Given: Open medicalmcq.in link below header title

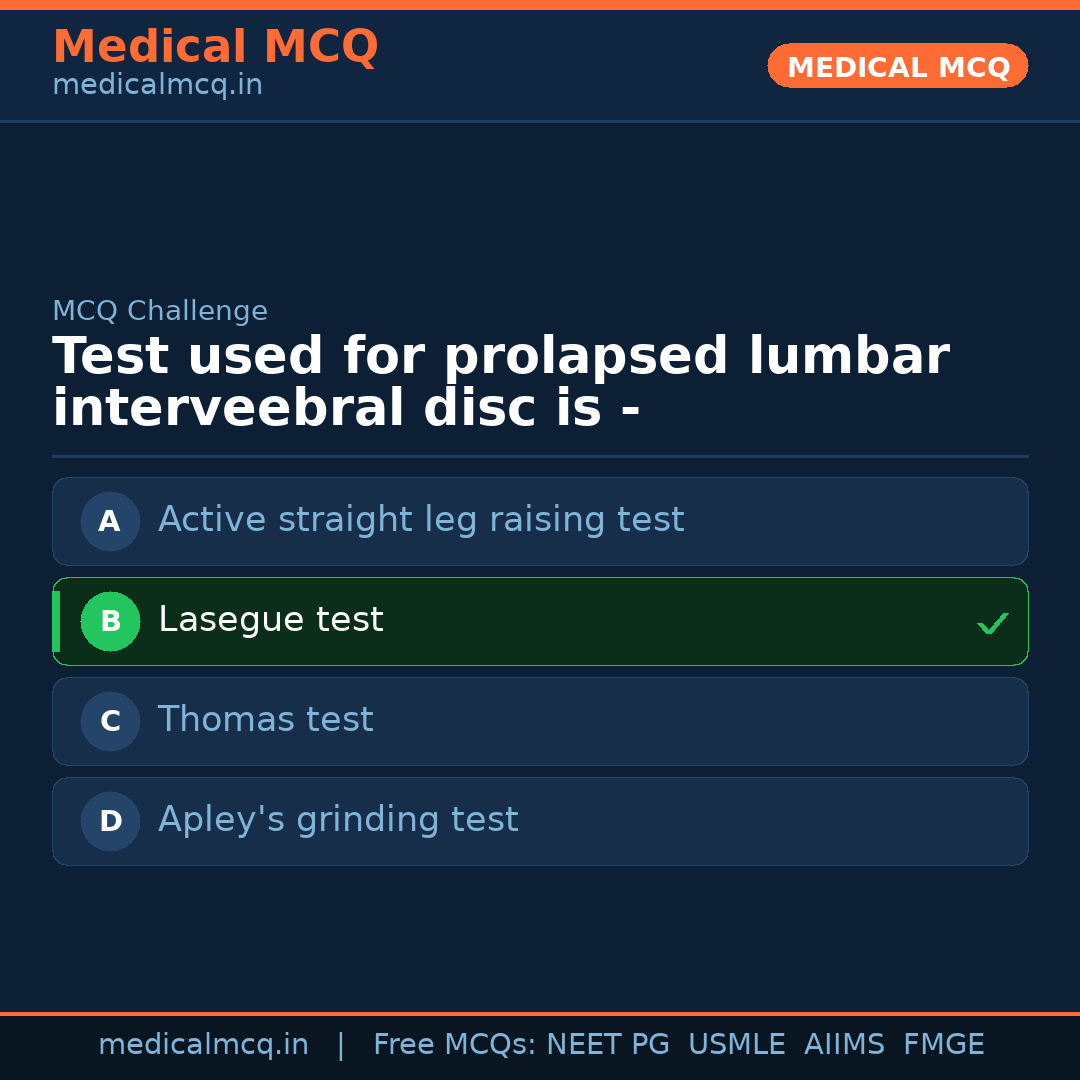Looking at the screenshot, I should pyautogui.click(x=157, y=86).
